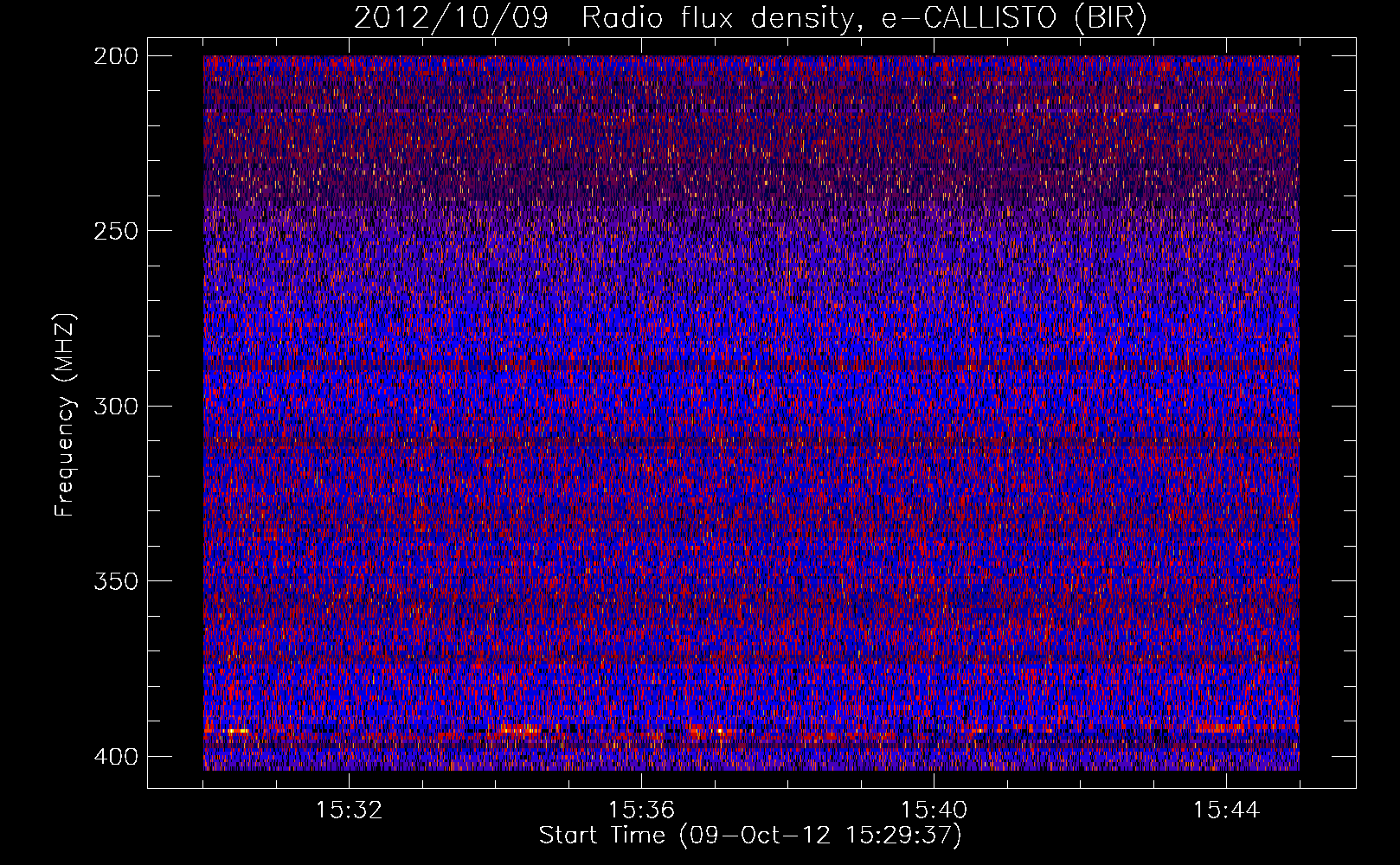Select the 250 frequency tick label
This screenshot has width=1400, height=865.
pyautogui.click(x=115, y=231)
